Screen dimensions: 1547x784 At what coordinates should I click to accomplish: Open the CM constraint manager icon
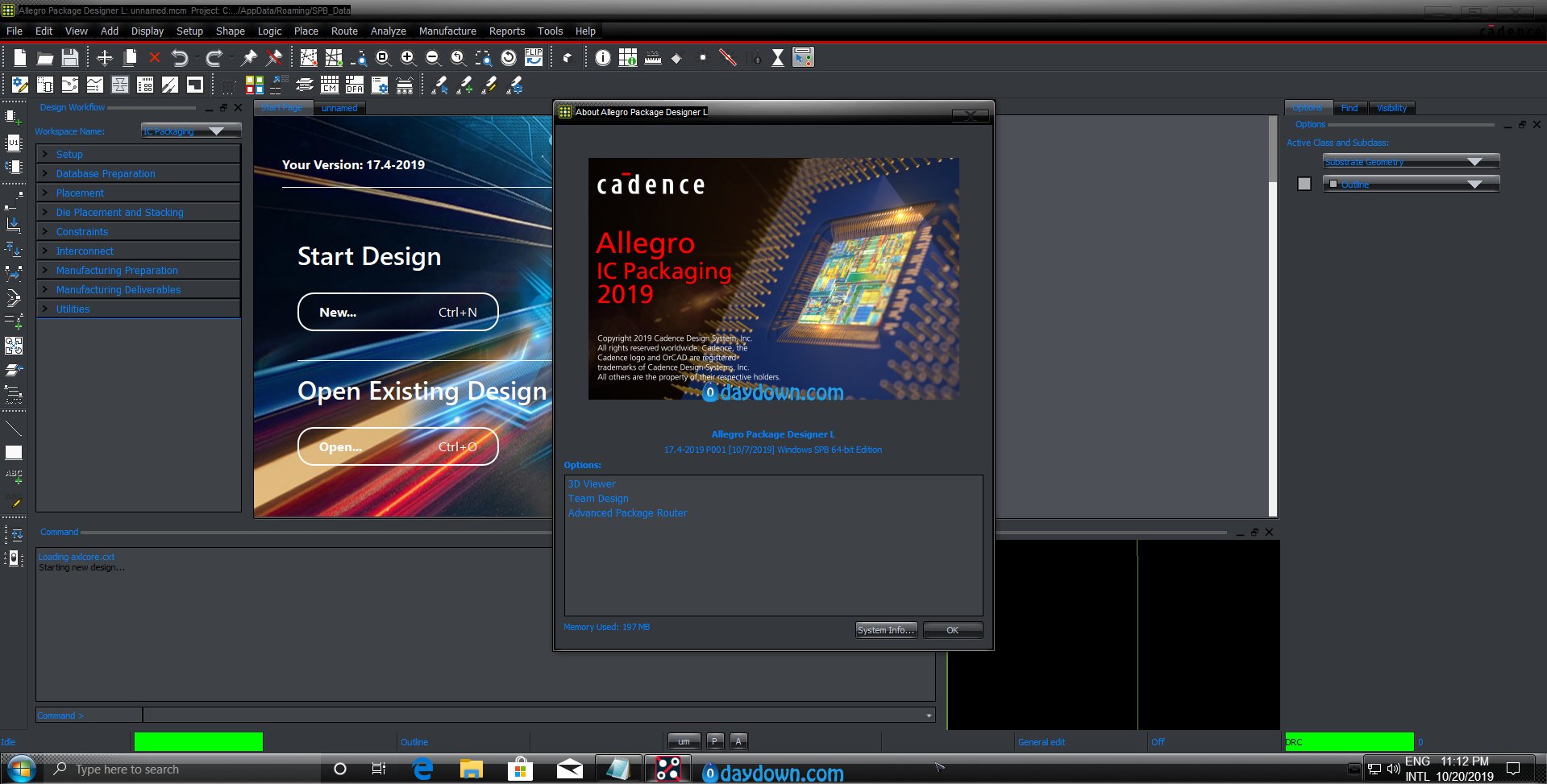pyautogui.click(x=330, y=85)
